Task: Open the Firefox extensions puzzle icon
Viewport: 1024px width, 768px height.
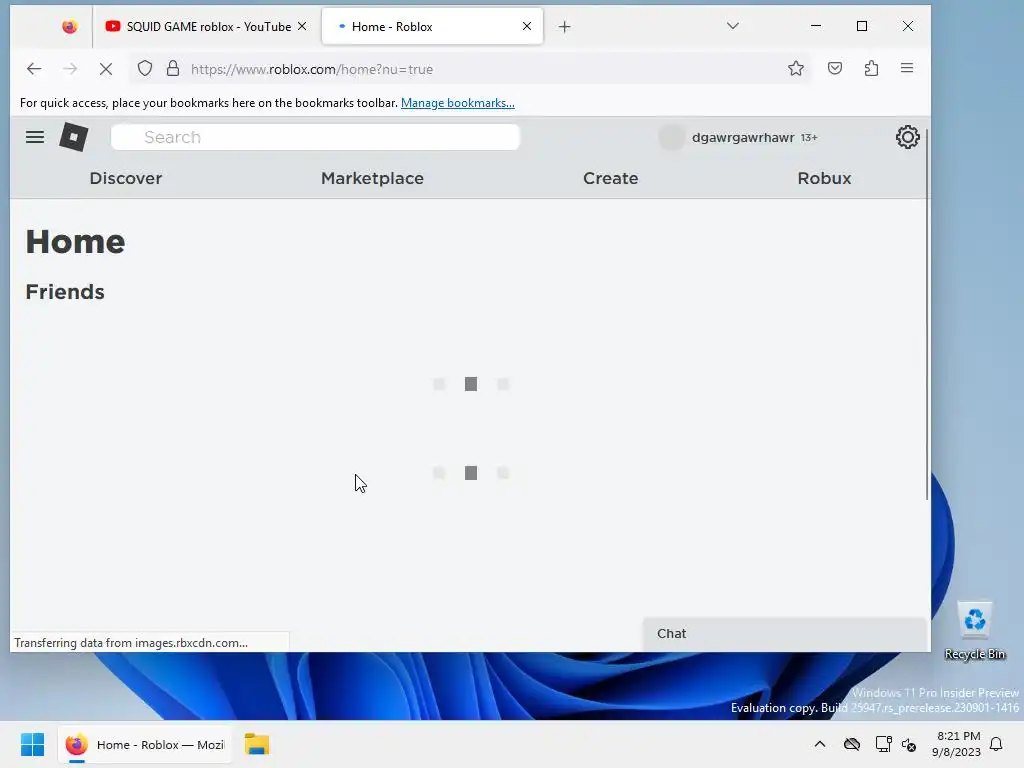Action: point(871,69)
